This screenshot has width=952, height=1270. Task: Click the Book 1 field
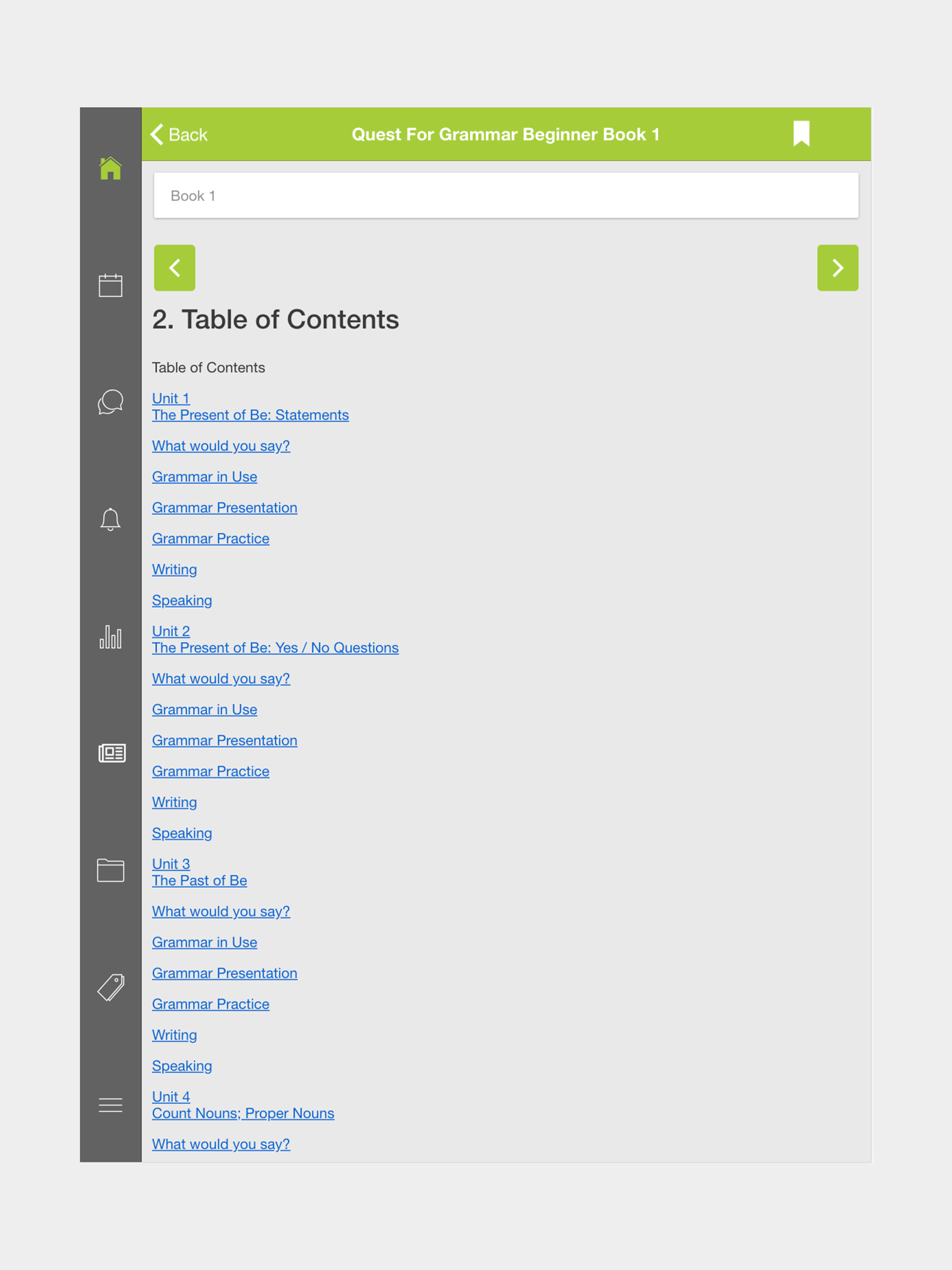coord(506,196)
